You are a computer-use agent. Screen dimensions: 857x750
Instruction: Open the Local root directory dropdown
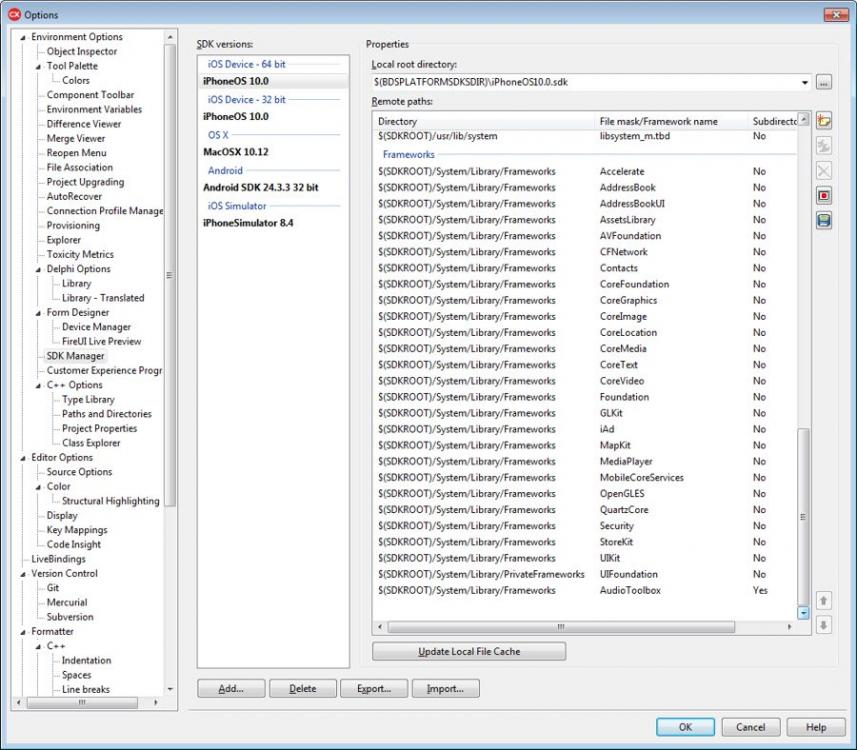point(805,83)
